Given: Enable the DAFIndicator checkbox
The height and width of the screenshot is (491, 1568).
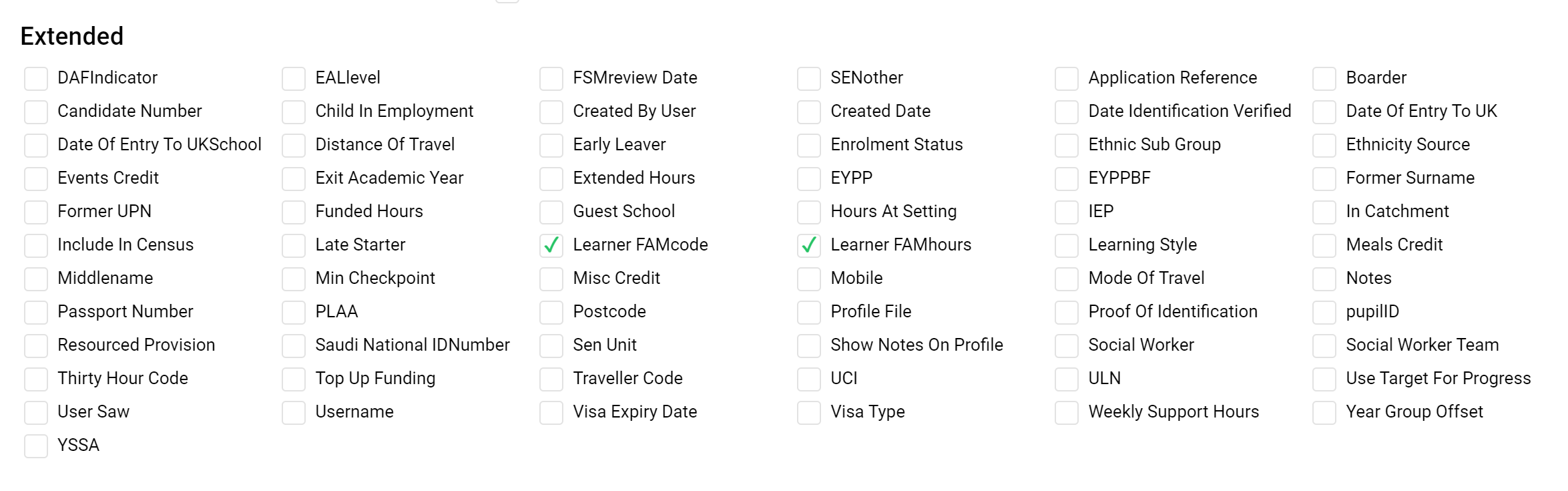Looking at the screenshot, I should click(x=36, y=79).
